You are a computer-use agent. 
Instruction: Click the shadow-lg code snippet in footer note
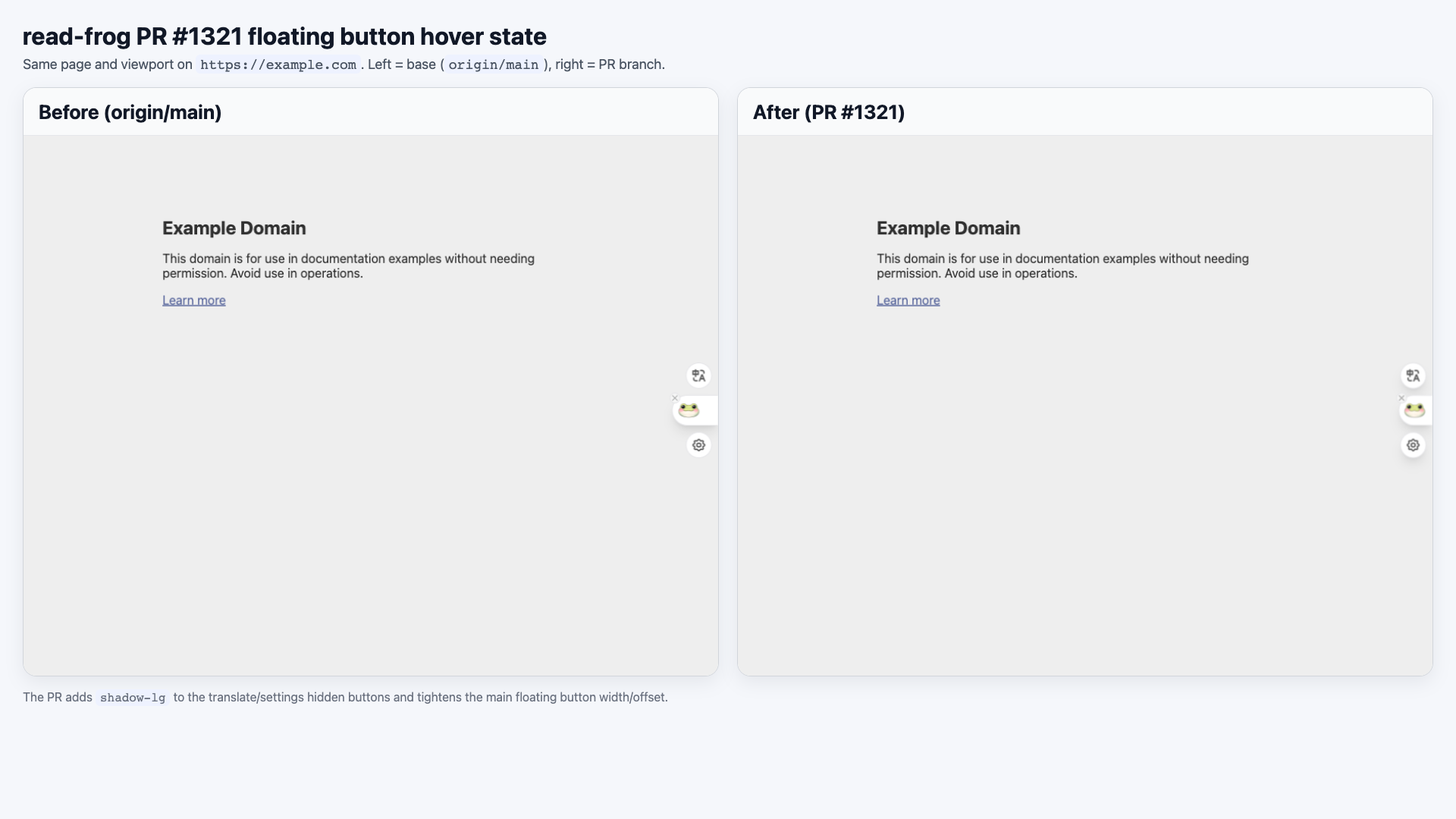coord(132,698)
